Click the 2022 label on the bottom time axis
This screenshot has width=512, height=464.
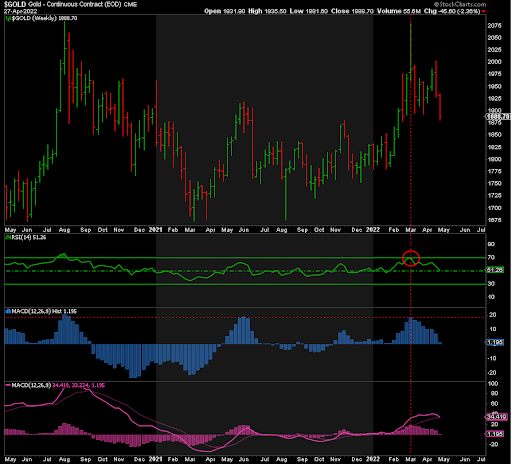pyautogui.click(x=373, y=459)
